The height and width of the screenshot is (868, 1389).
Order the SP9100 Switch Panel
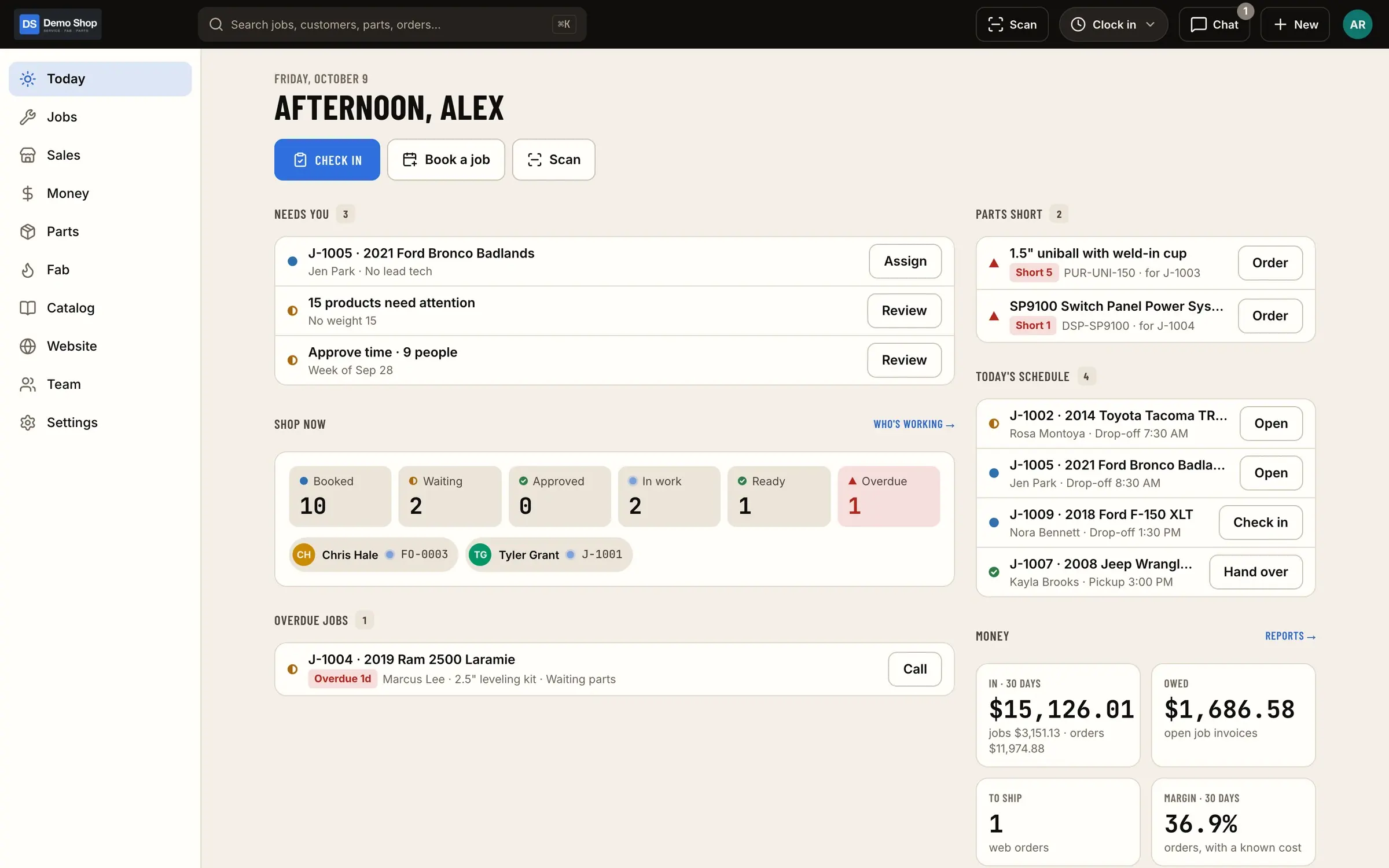1270,316
